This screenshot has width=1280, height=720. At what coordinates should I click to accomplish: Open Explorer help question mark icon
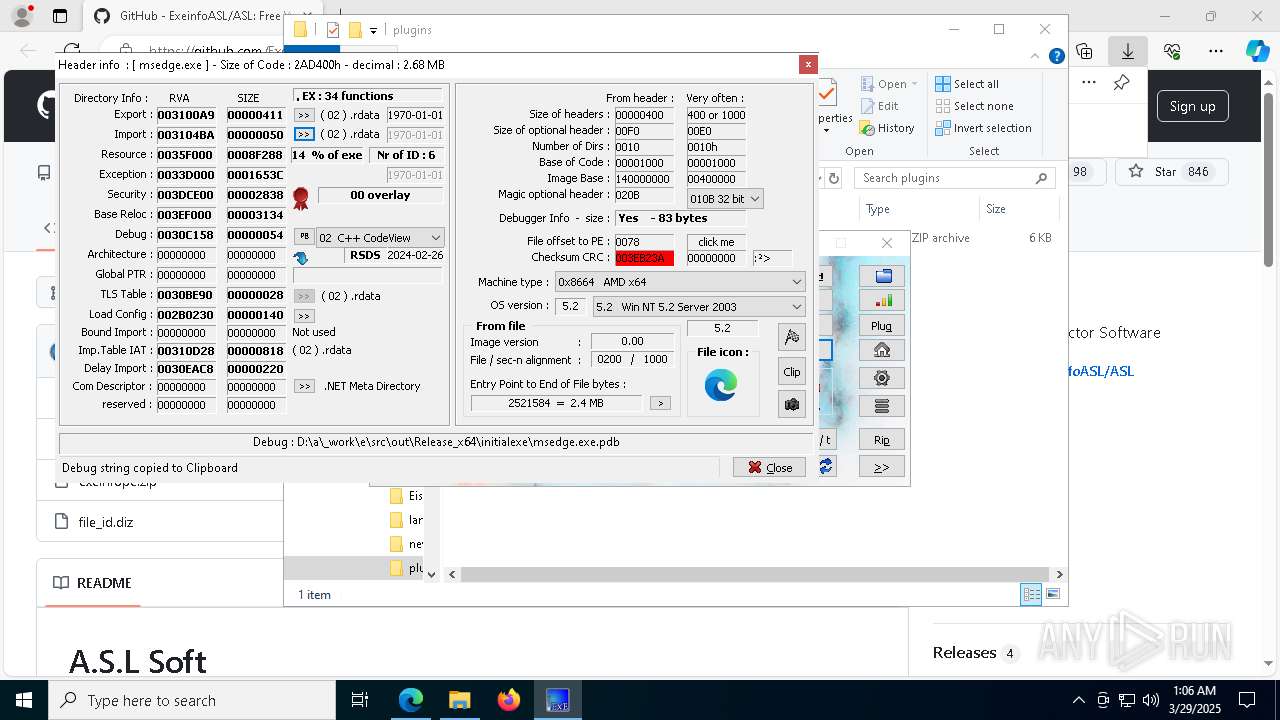(1056, 57)
